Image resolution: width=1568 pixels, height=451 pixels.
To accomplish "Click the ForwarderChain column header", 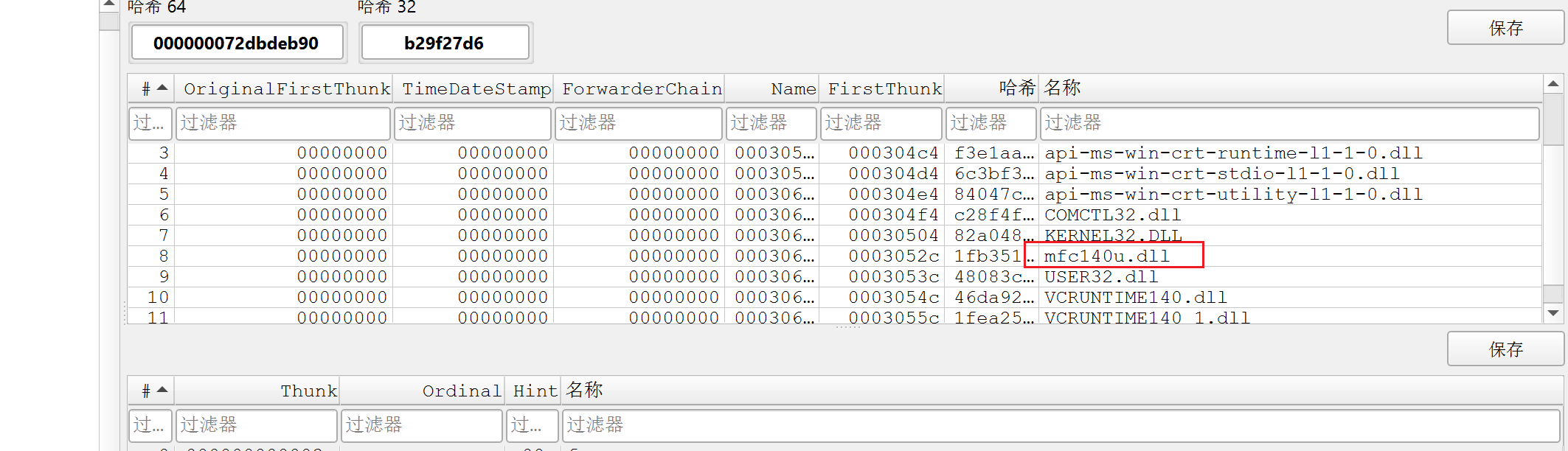I will (640, 89).
